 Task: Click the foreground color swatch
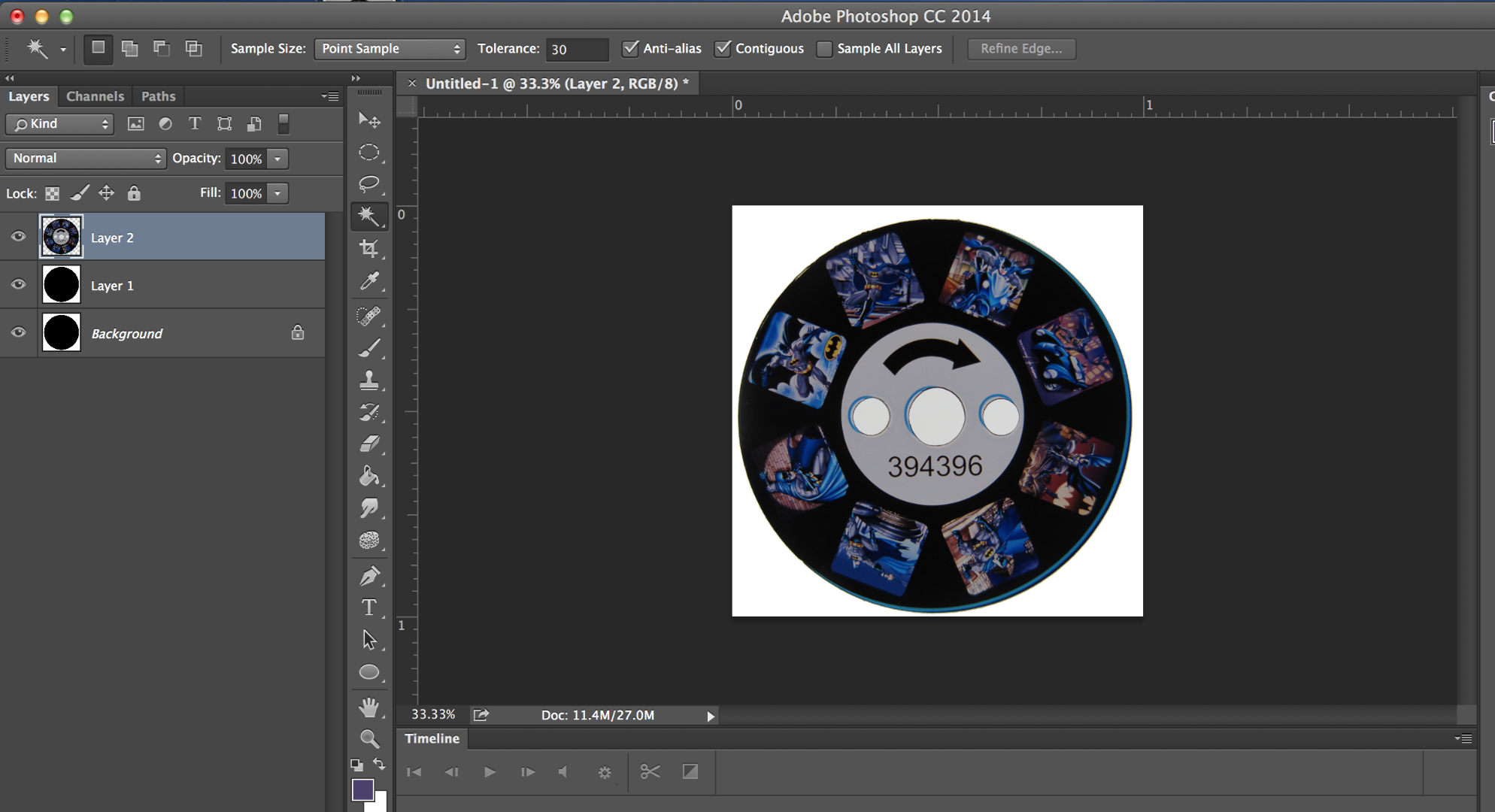pos(362,789)
